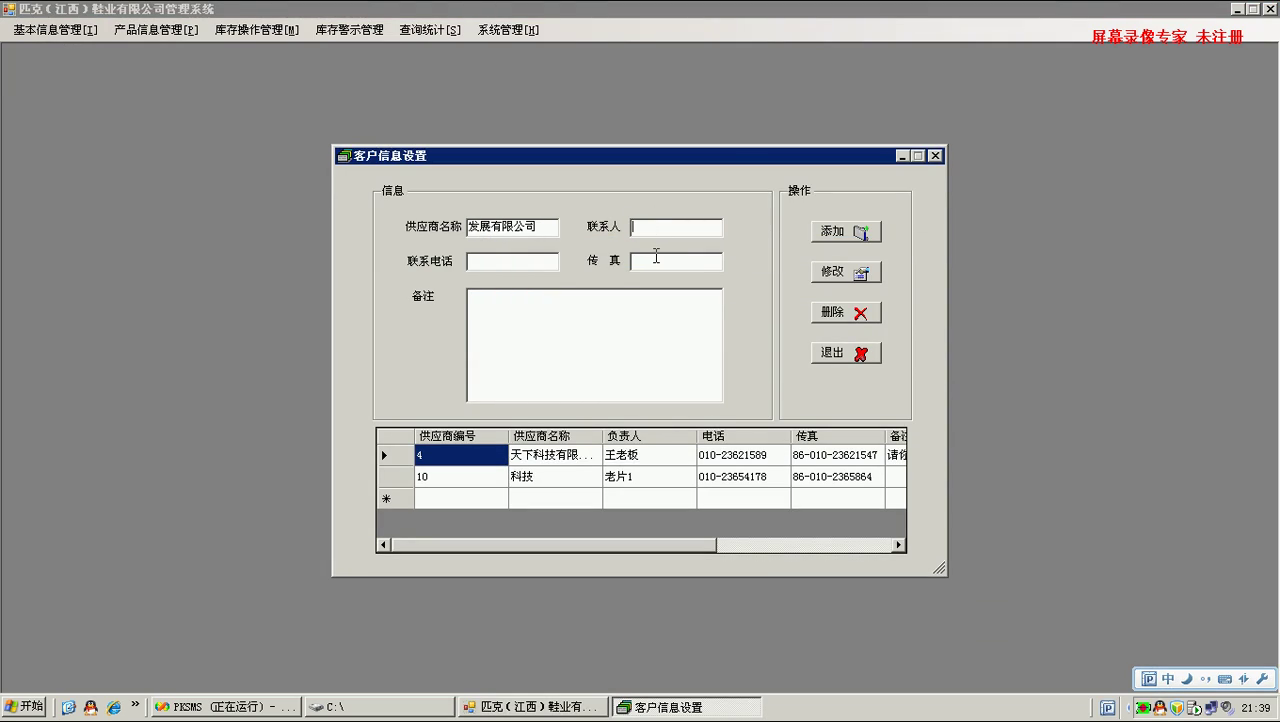Click inside the 备注 text area
1280x722 pixels.
click(594, 345)
